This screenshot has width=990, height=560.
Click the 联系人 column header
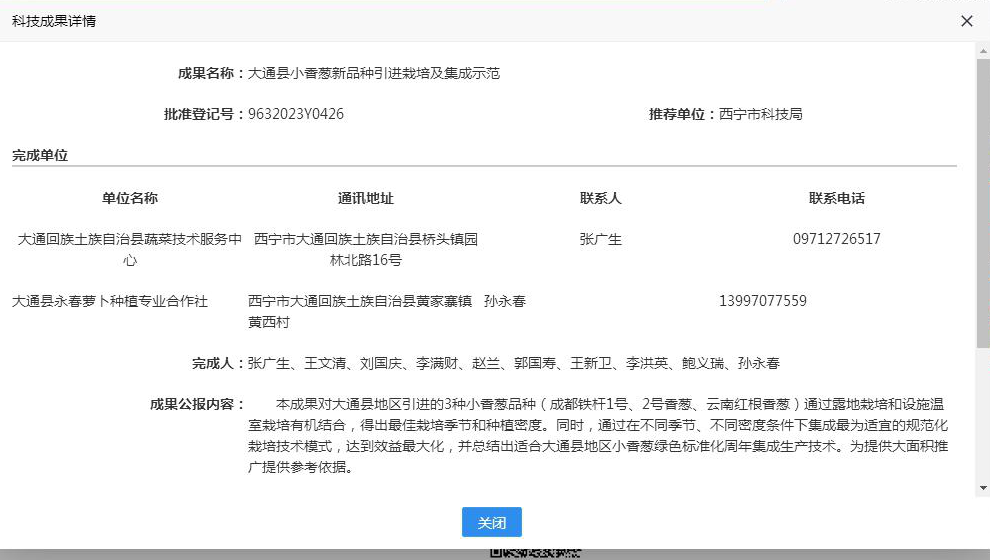(601, 198)
